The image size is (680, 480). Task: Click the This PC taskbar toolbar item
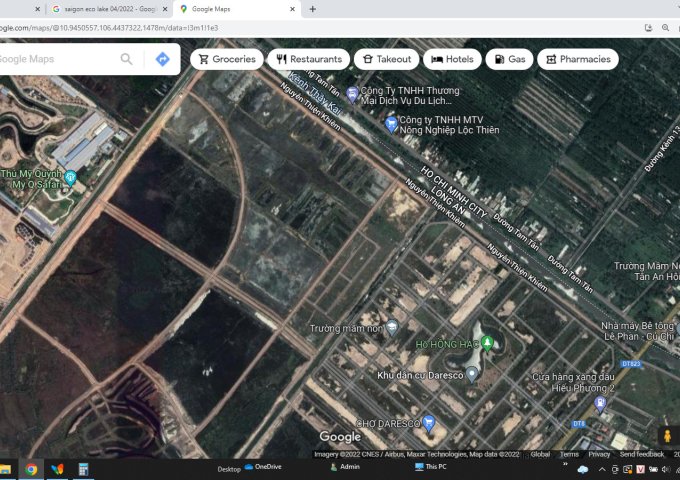click(x=431, y=467)
